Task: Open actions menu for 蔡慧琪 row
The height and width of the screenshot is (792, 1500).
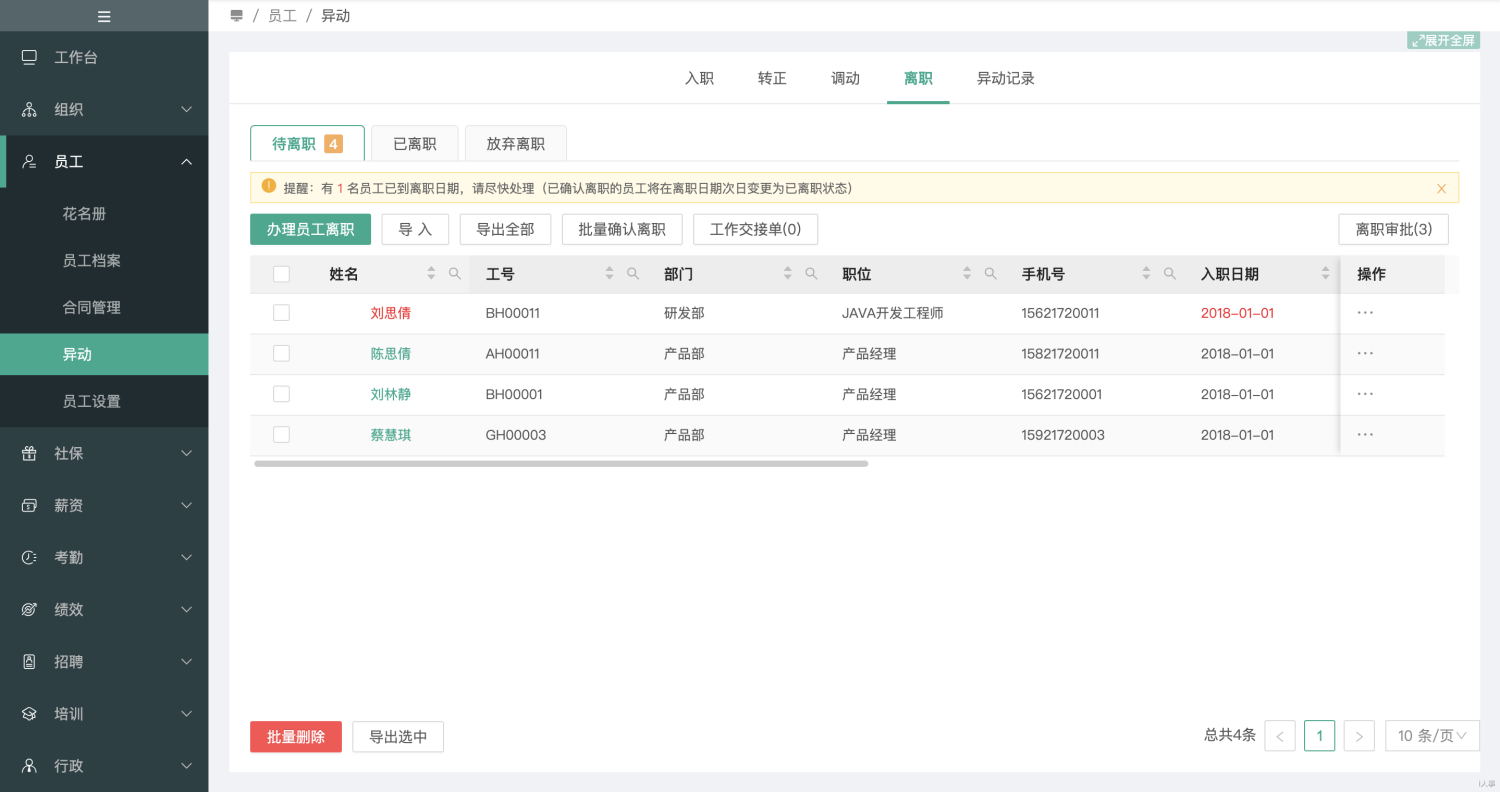Action: (1365, 434)
